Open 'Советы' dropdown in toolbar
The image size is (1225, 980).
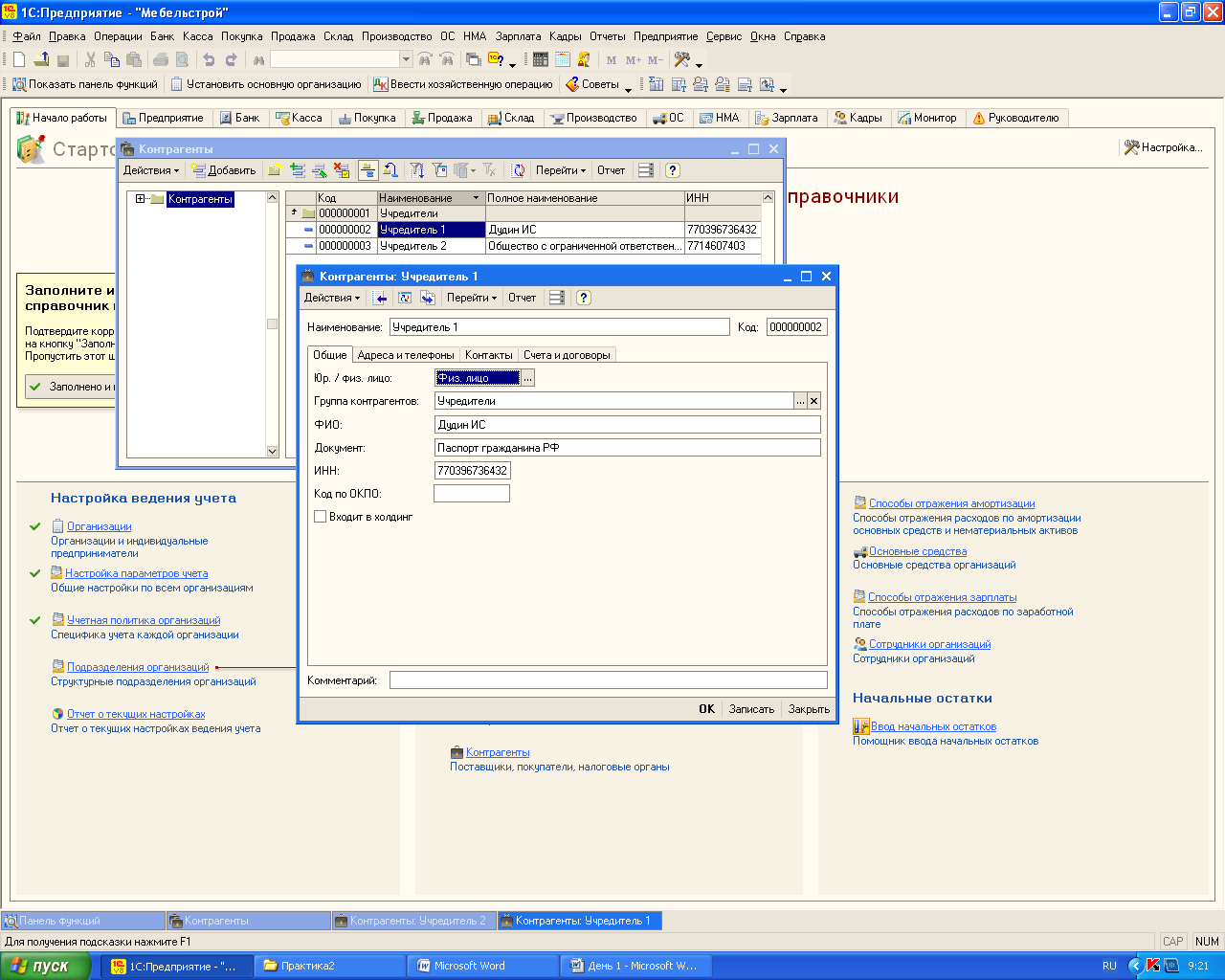599,84
